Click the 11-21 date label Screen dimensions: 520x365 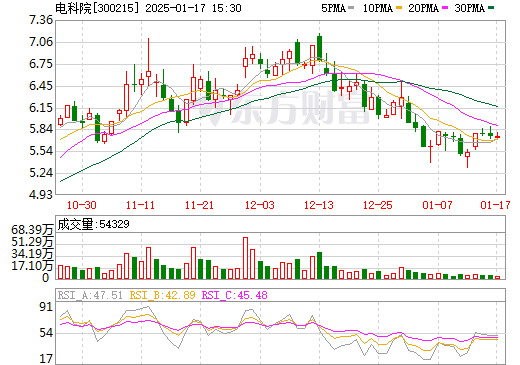pos(199,205)
